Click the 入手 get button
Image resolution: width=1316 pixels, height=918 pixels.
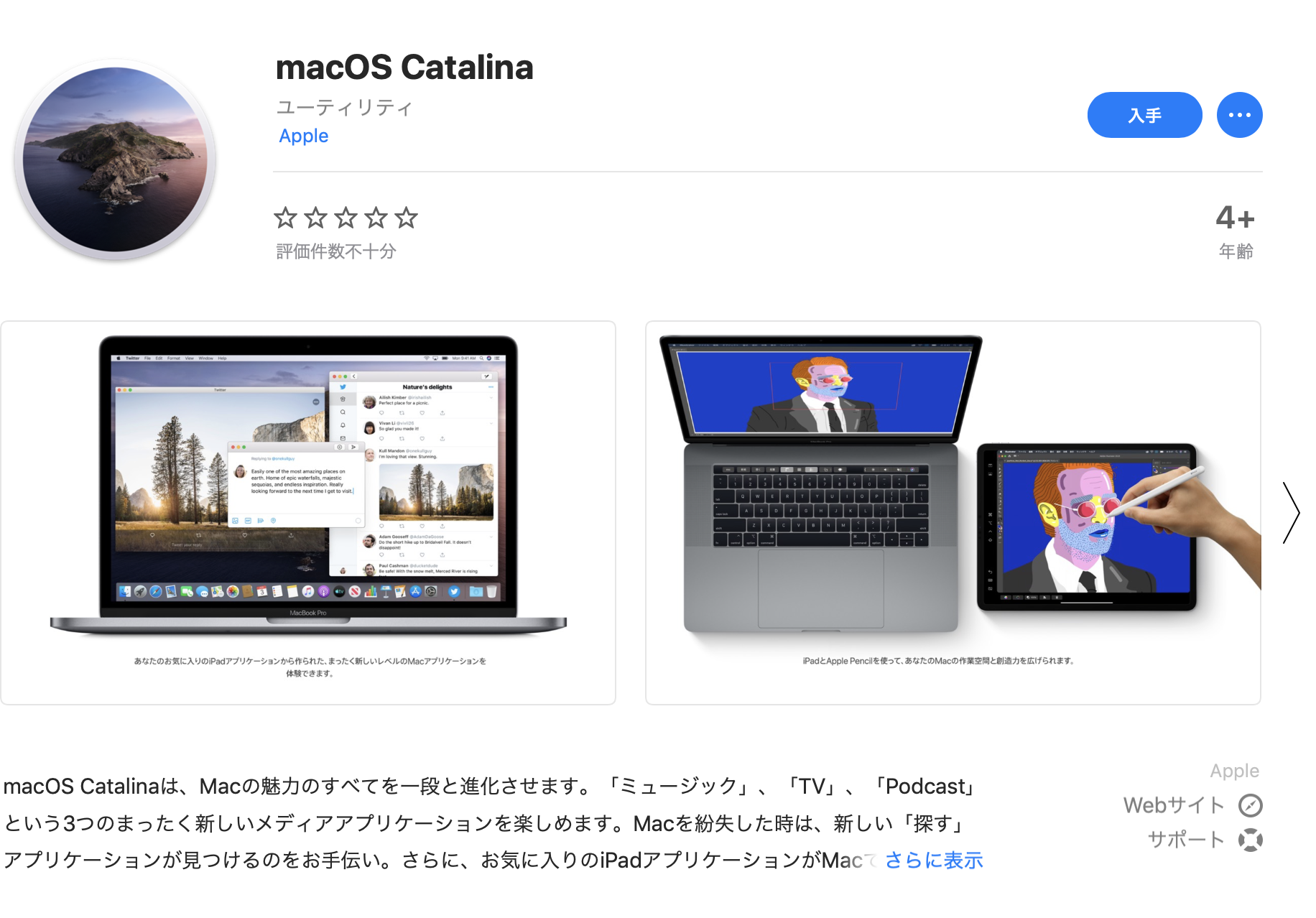(1144, 115)
